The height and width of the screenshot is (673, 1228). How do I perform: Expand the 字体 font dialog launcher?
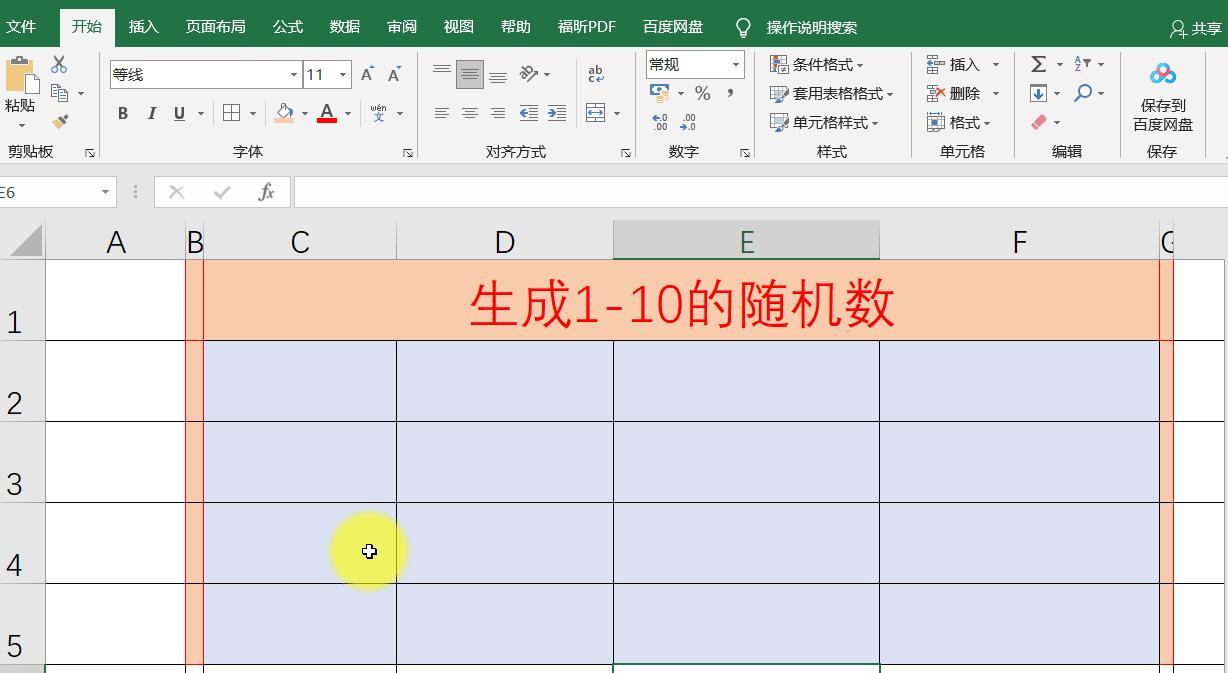pyautogui.click(x=408, y=153)
